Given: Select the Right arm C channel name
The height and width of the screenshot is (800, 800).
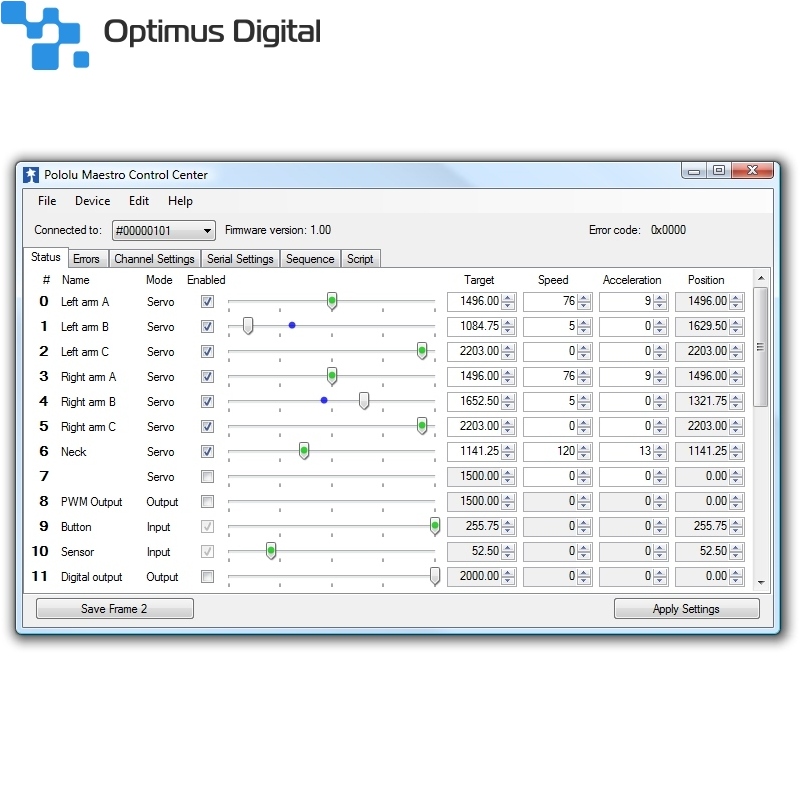Looking at the screenshot, I should (x=88, y=427).
